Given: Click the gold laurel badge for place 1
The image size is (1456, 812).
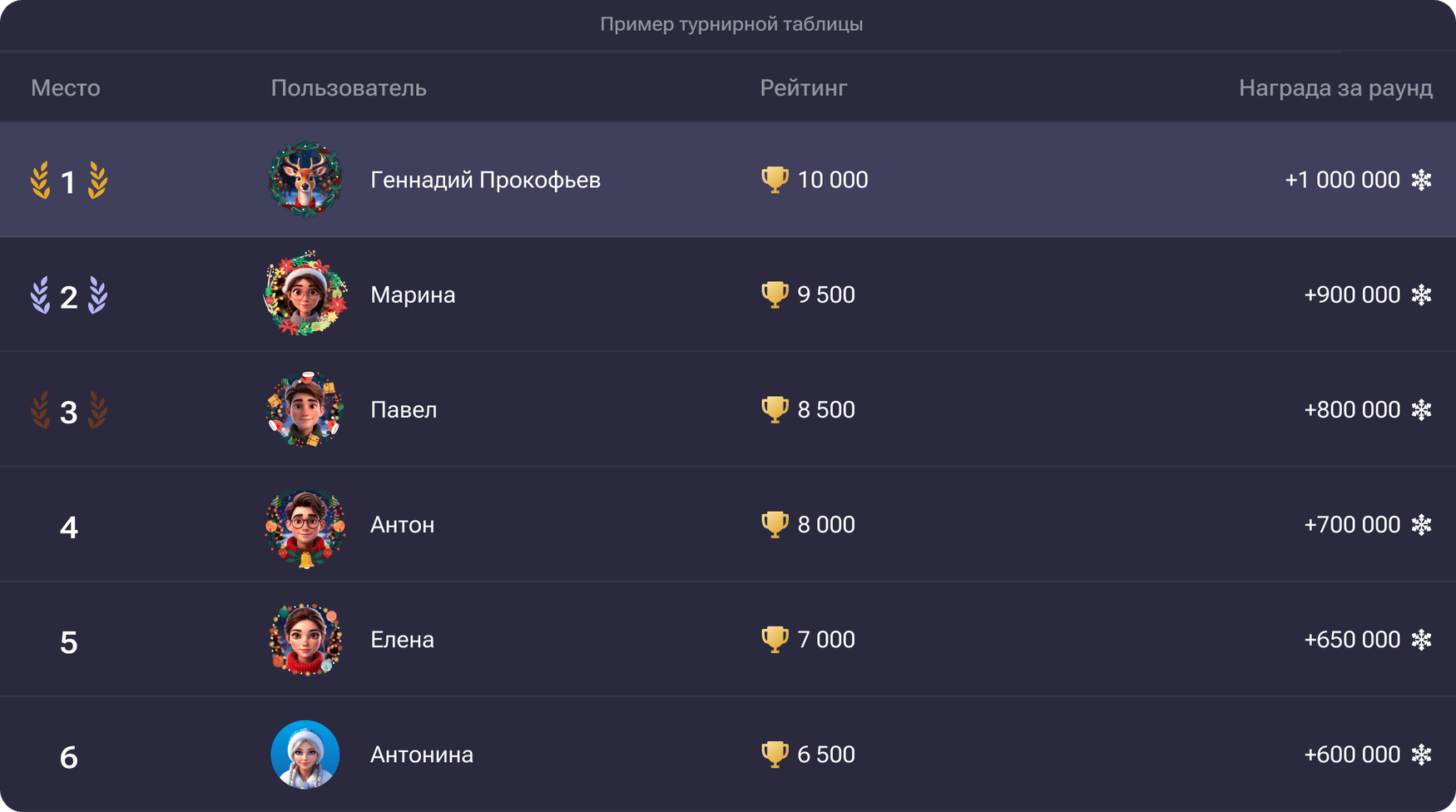Looking at the screenshot, I should 69,181.
